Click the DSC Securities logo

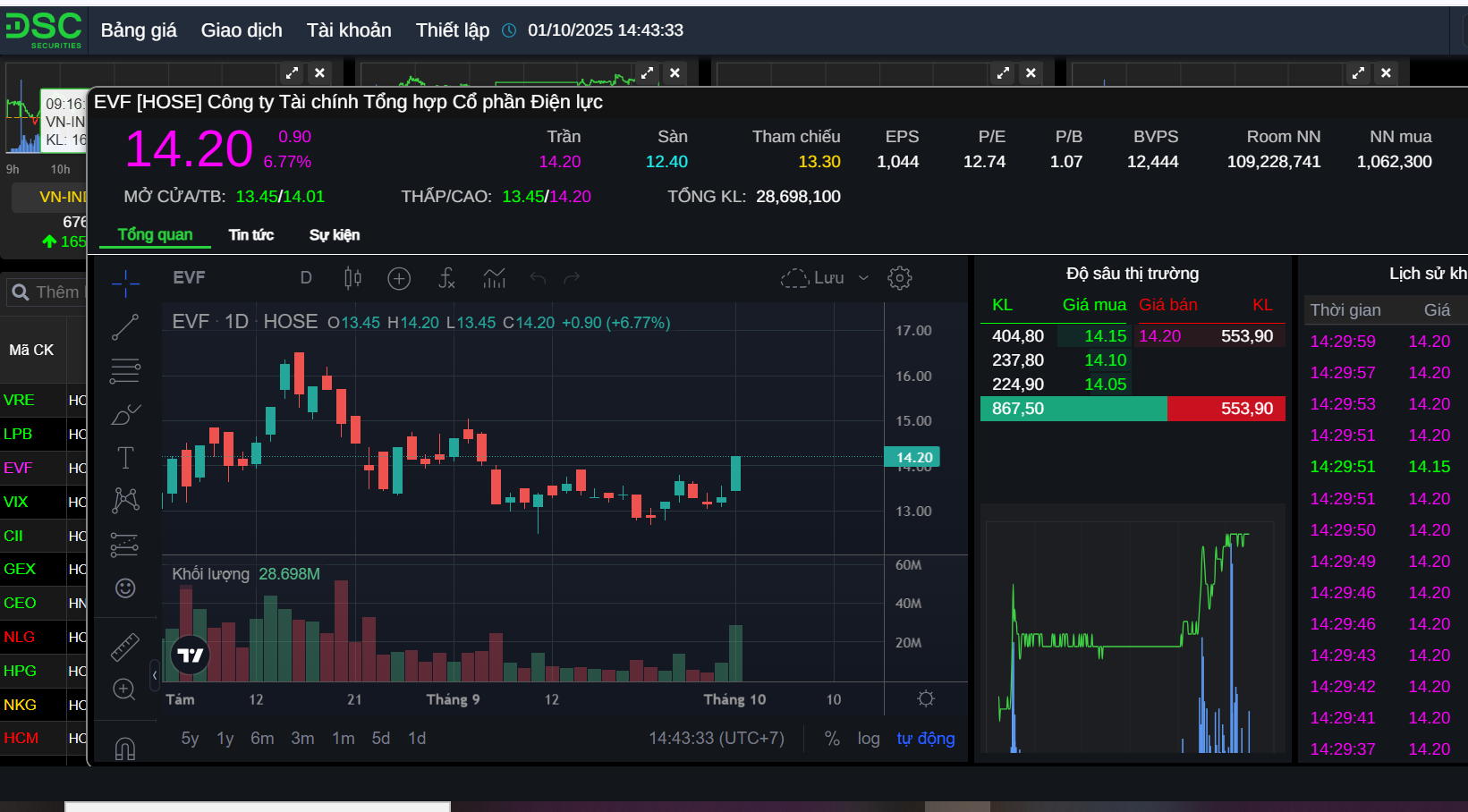point(44,30)
